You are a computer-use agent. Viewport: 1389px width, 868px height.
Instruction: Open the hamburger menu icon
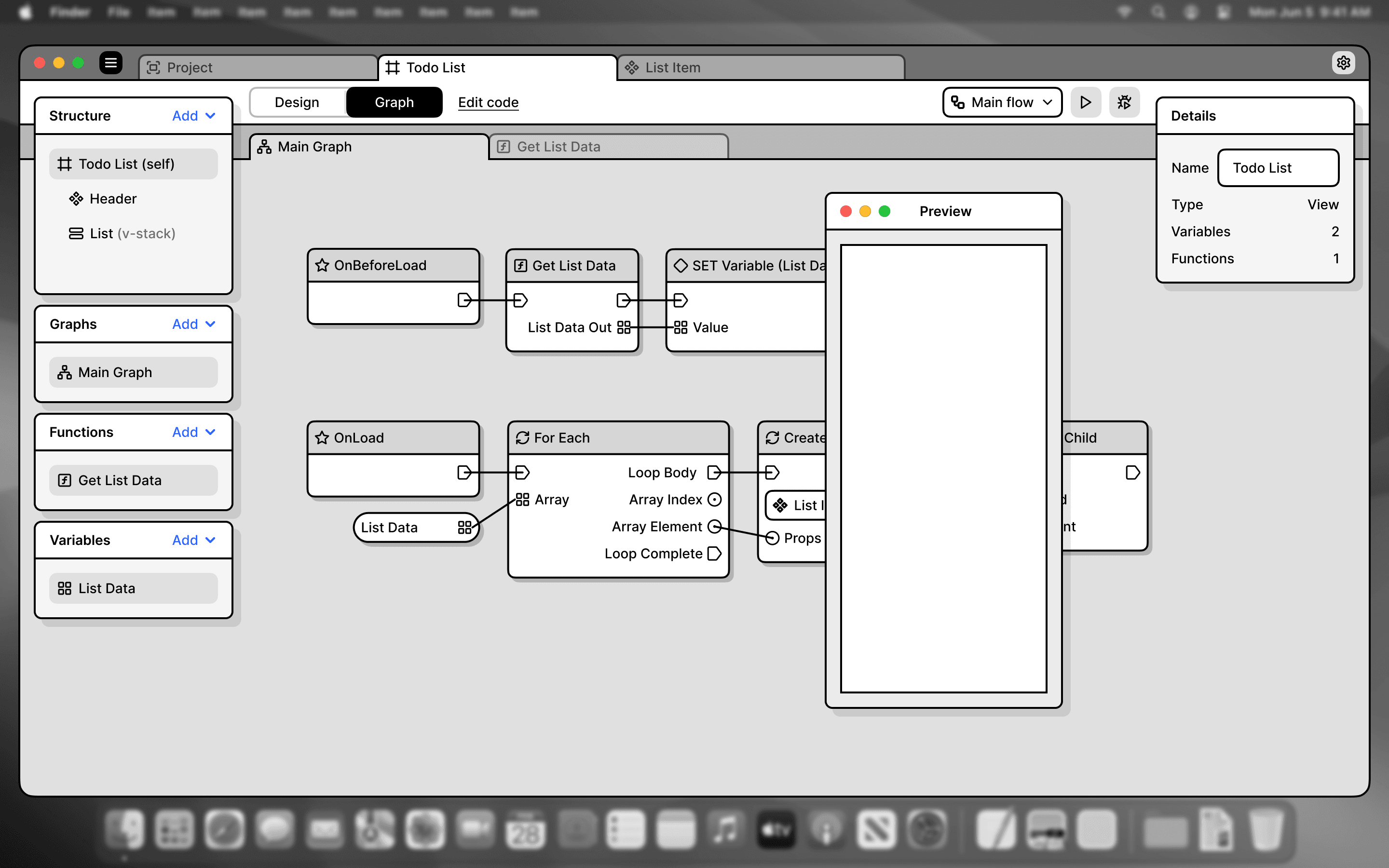(x=111, y=63)
